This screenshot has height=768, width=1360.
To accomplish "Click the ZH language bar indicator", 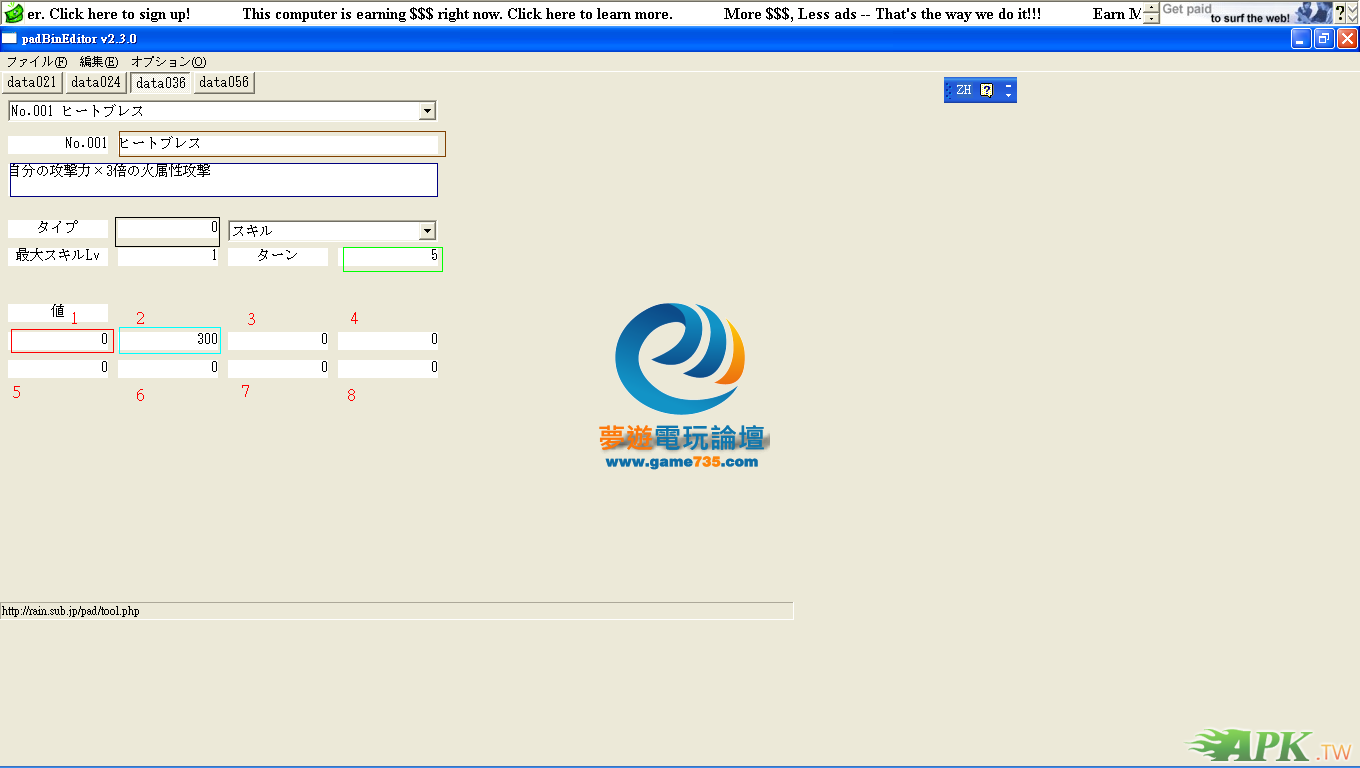I will tap(963, 90).
